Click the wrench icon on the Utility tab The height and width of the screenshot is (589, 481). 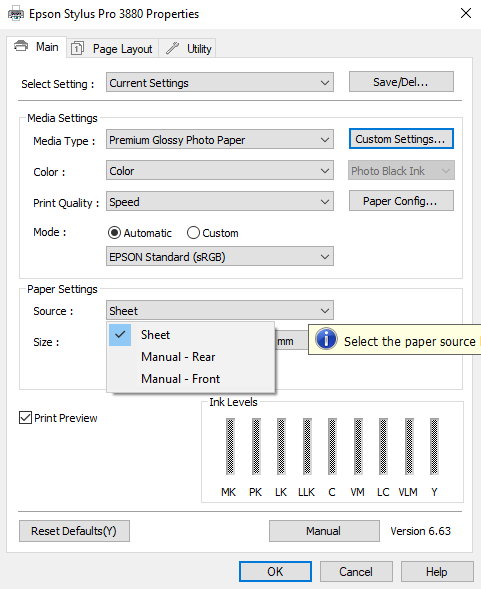coord(173,48)
